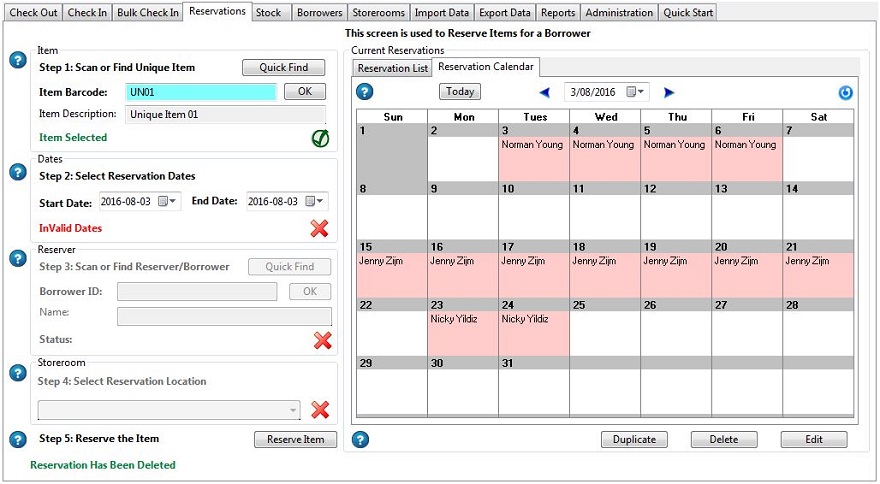Image resolution: width=880 pixels, height=484 pixels.
Task: Refresh the reservation calendar
Action: [845, 92]
